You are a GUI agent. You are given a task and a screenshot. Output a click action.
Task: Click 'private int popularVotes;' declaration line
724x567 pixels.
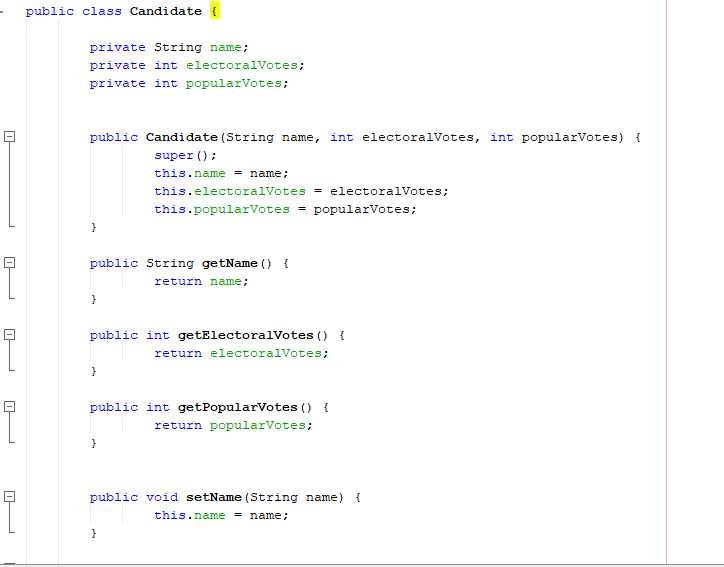pos(189,84)
